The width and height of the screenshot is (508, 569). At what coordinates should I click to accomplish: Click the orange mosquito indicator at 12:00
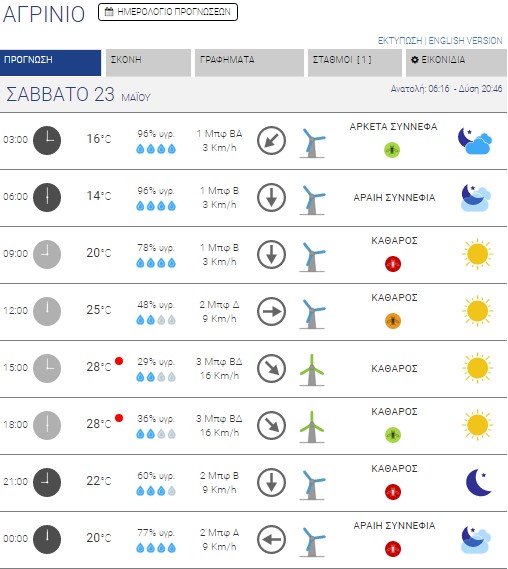(393, 321)
